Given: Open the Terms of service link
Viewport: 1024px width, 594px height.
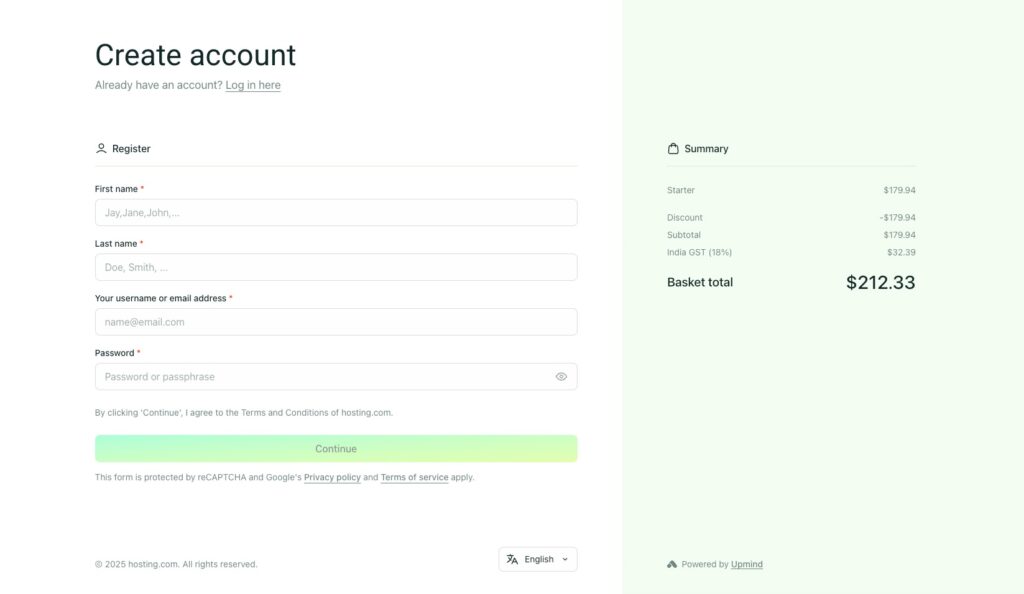Looking at the screenshot, I should (414, 477).
